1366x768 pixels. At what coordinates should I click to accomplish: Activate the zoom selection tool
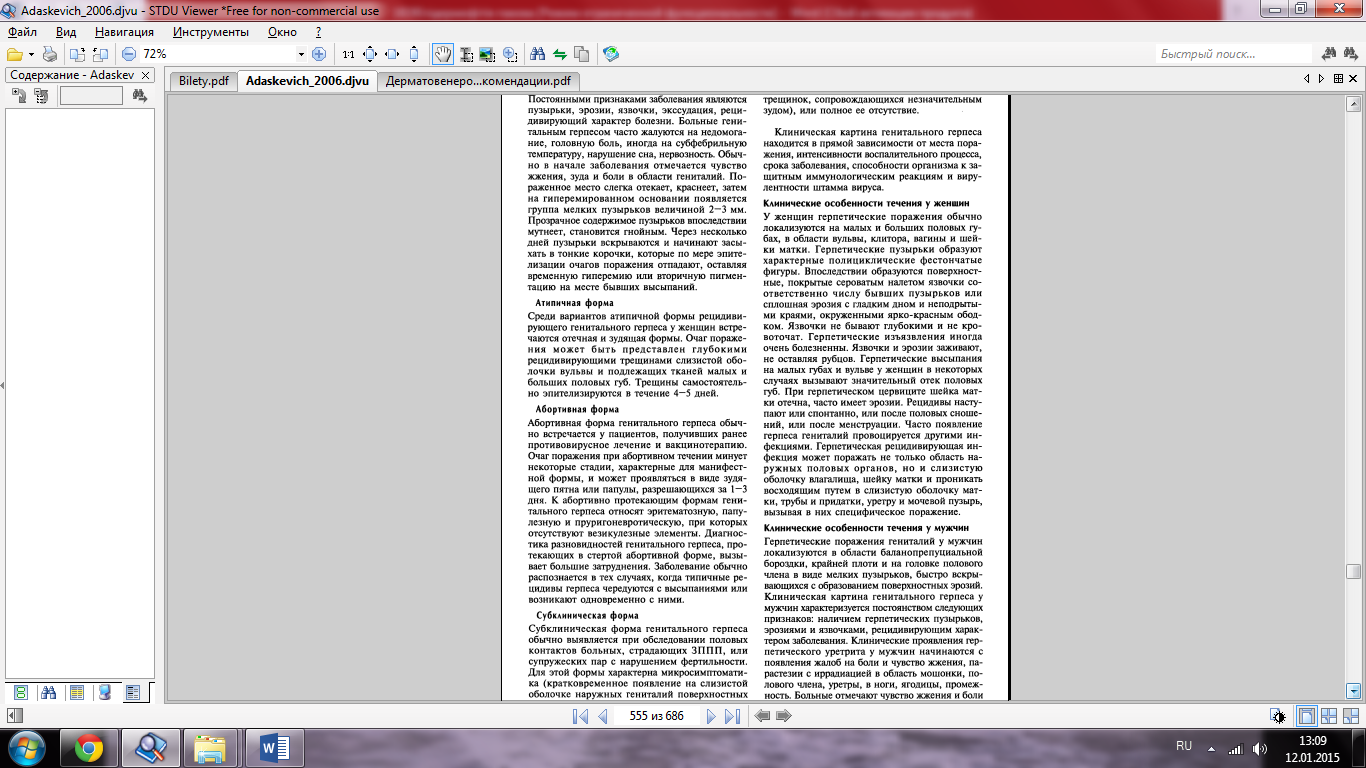[509, 54]
